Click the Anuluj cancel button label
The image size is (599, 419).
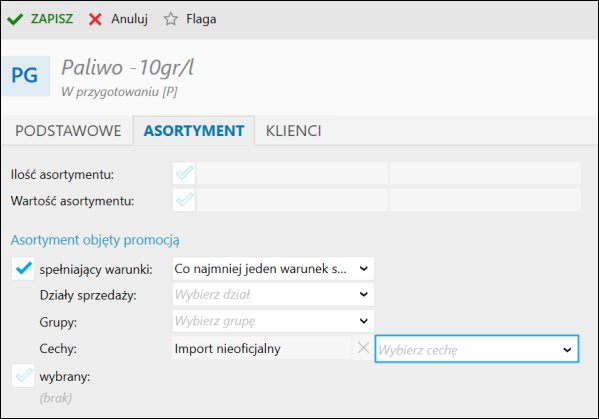pos(130,19)
